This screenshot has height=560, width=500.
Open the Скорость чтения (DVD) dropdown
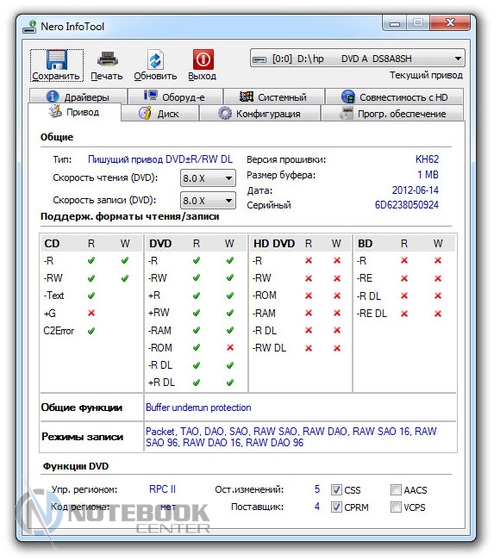208,178
